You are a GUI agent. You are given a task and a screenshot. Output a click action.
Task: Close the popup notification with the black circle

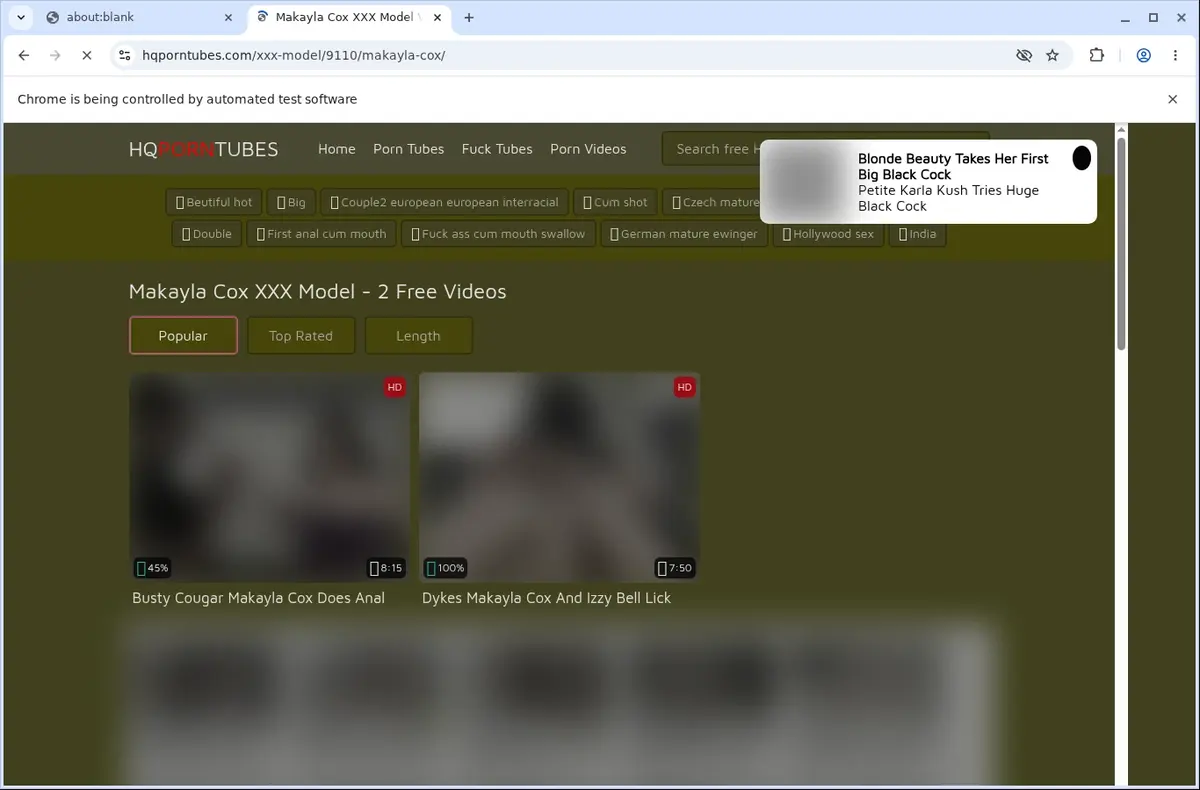(1081, 158)
